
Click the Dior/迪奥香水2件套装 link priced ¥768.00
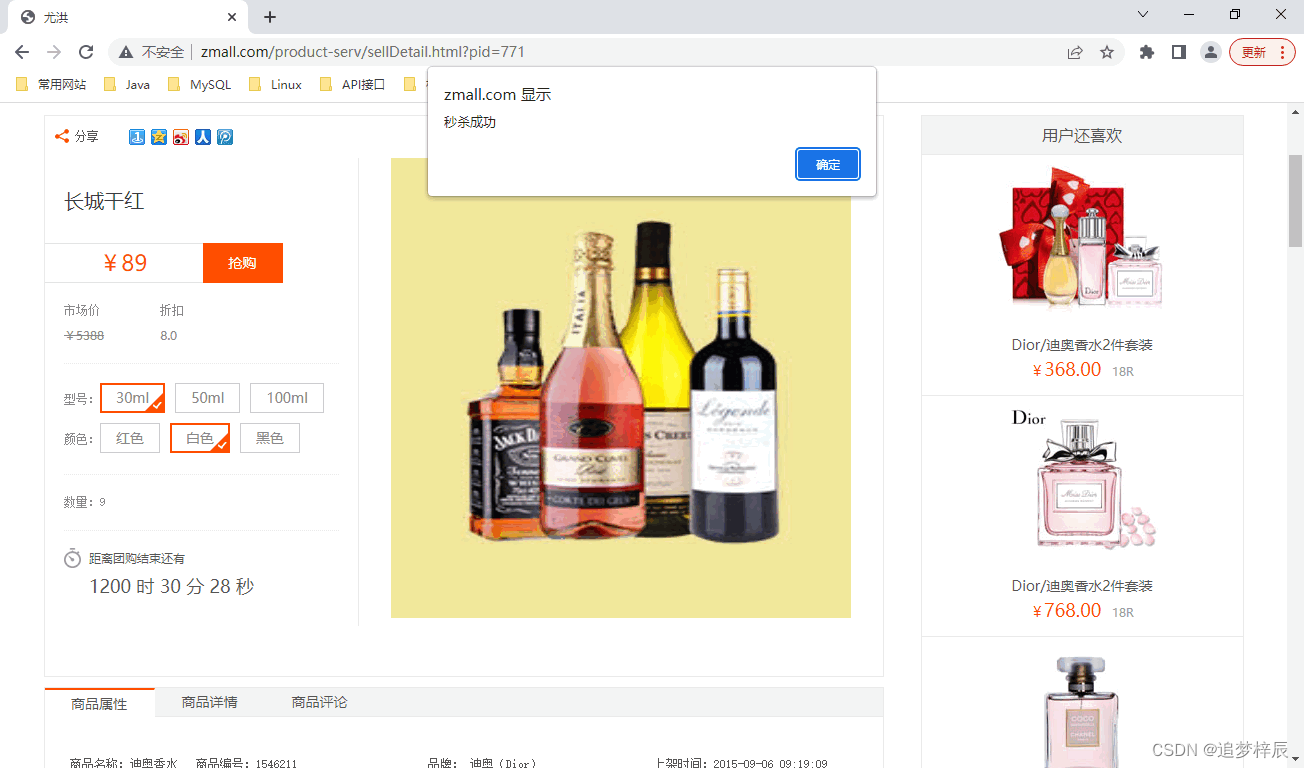click(x=1082, y=586)
